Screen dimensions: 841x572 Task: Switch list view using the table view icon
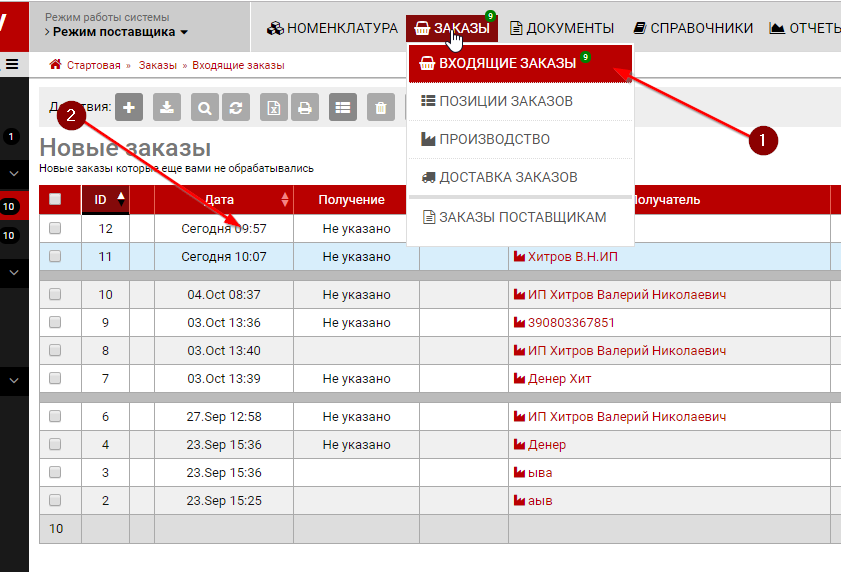[x=343, y=107]
